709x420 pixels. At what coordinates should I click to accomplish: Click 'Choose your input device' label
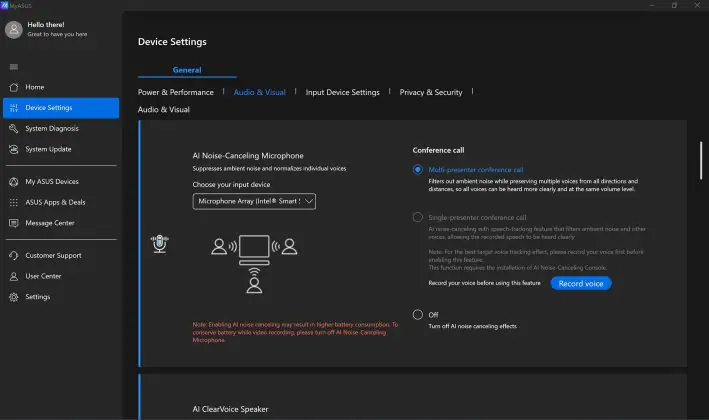click(231, 184)
